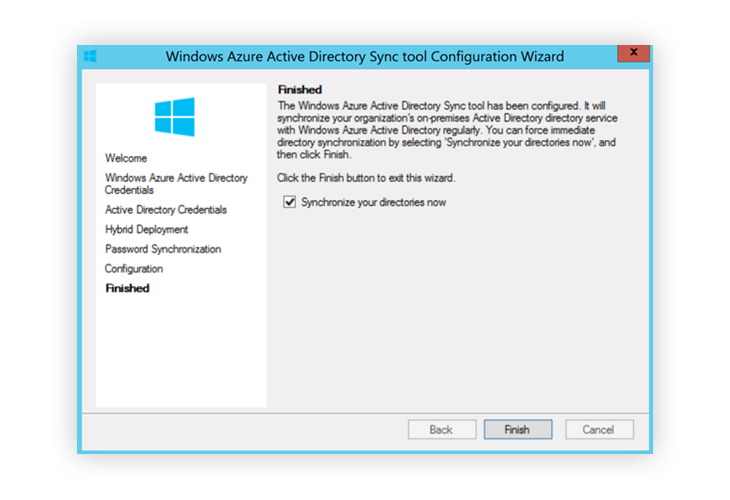Click the wizard title bar text
Image resolution: width=730 pixels, height=500 pixels.
click(365, 56)
